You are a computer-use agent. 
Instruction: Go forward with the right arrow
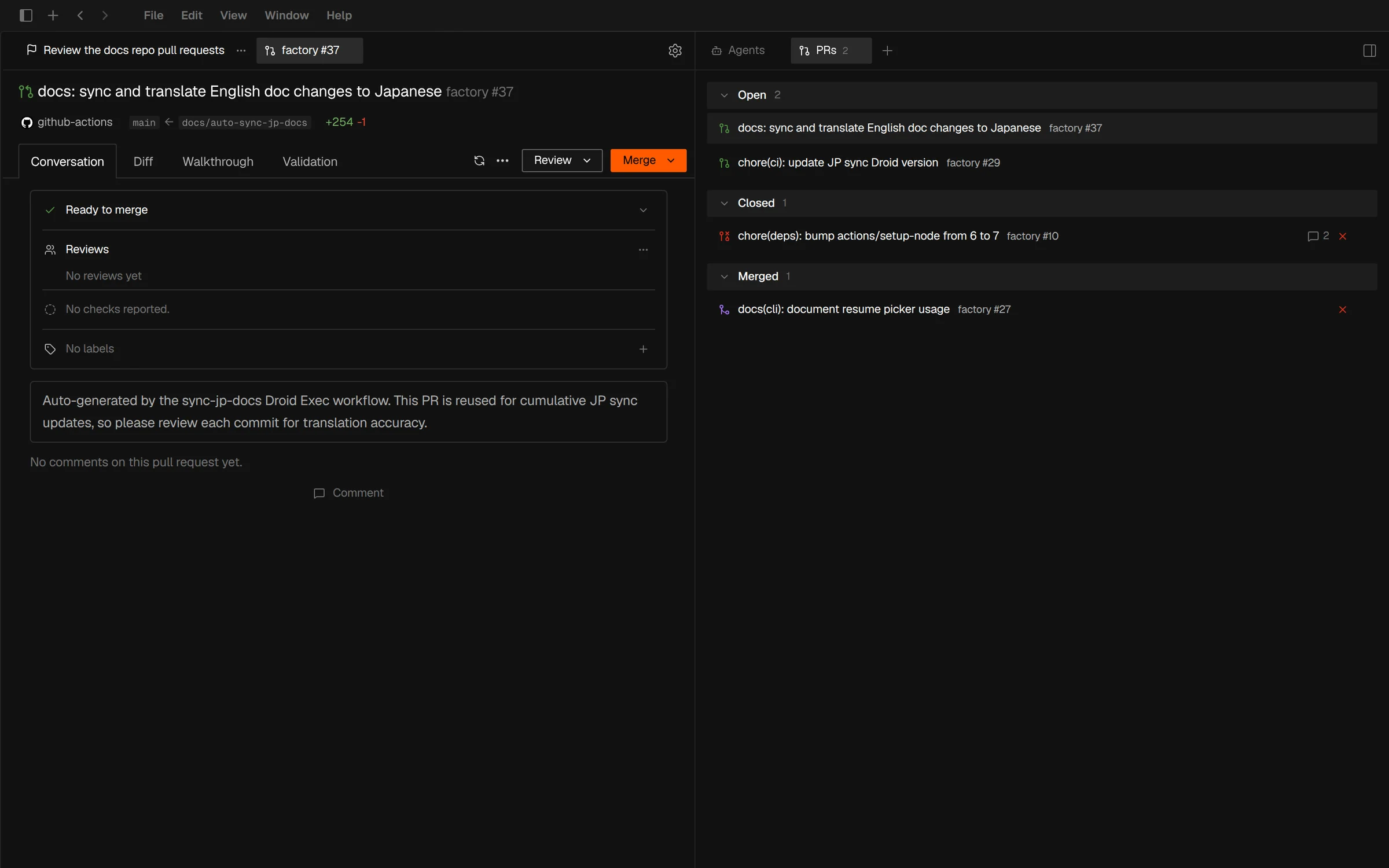(105, 16)
